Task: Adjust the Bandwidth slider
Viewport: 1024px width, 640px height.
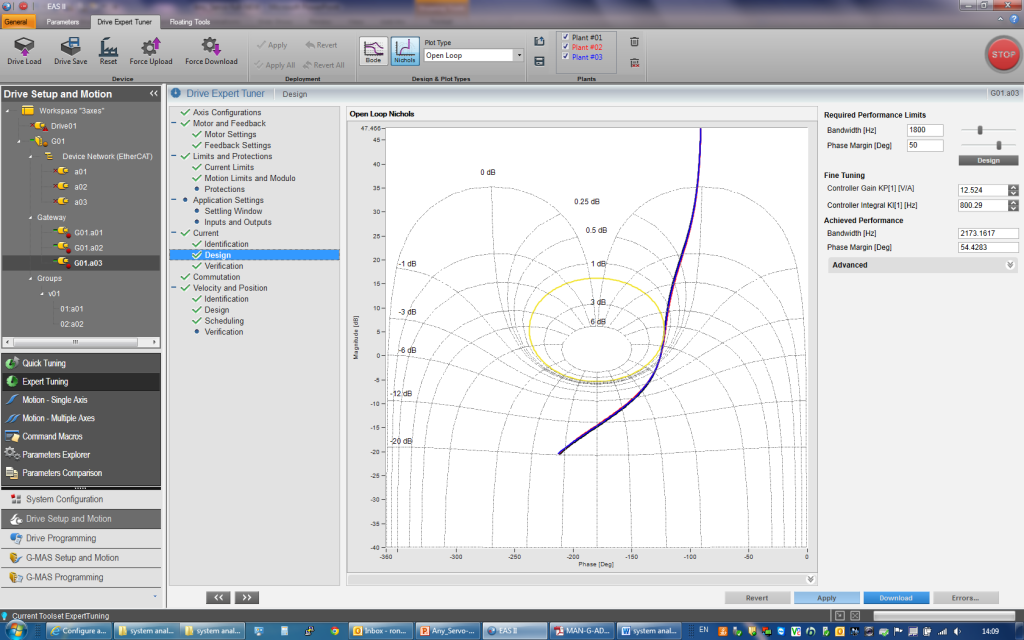Action: point(981,130)
